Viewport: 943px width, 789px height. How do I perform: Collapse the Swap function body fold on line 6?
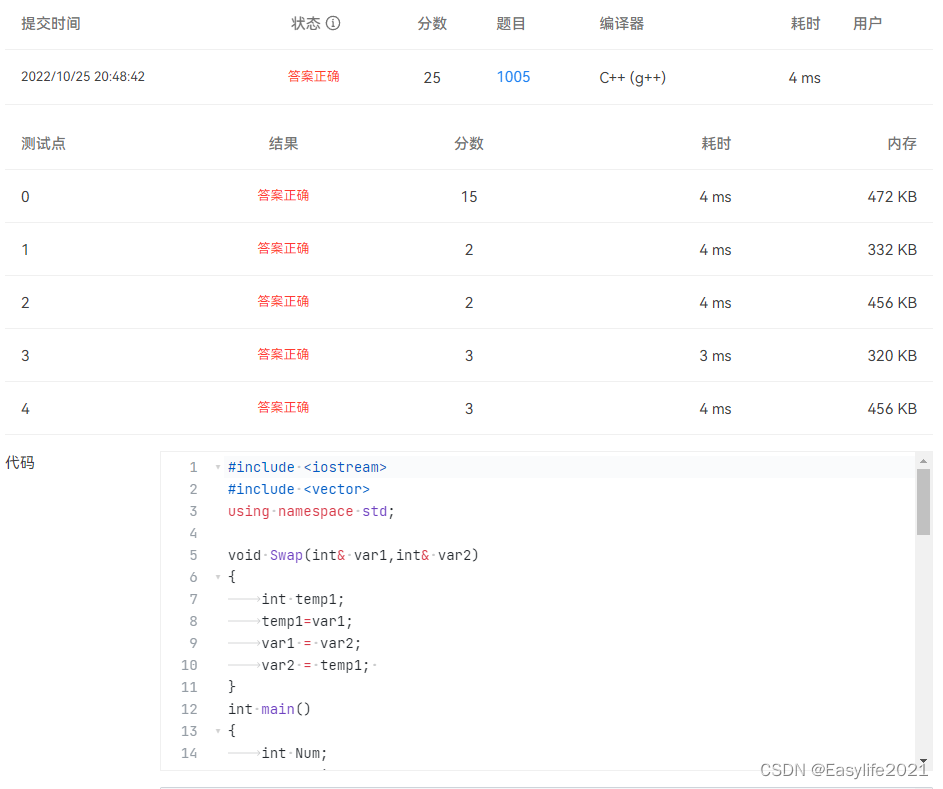pos(216,577)
